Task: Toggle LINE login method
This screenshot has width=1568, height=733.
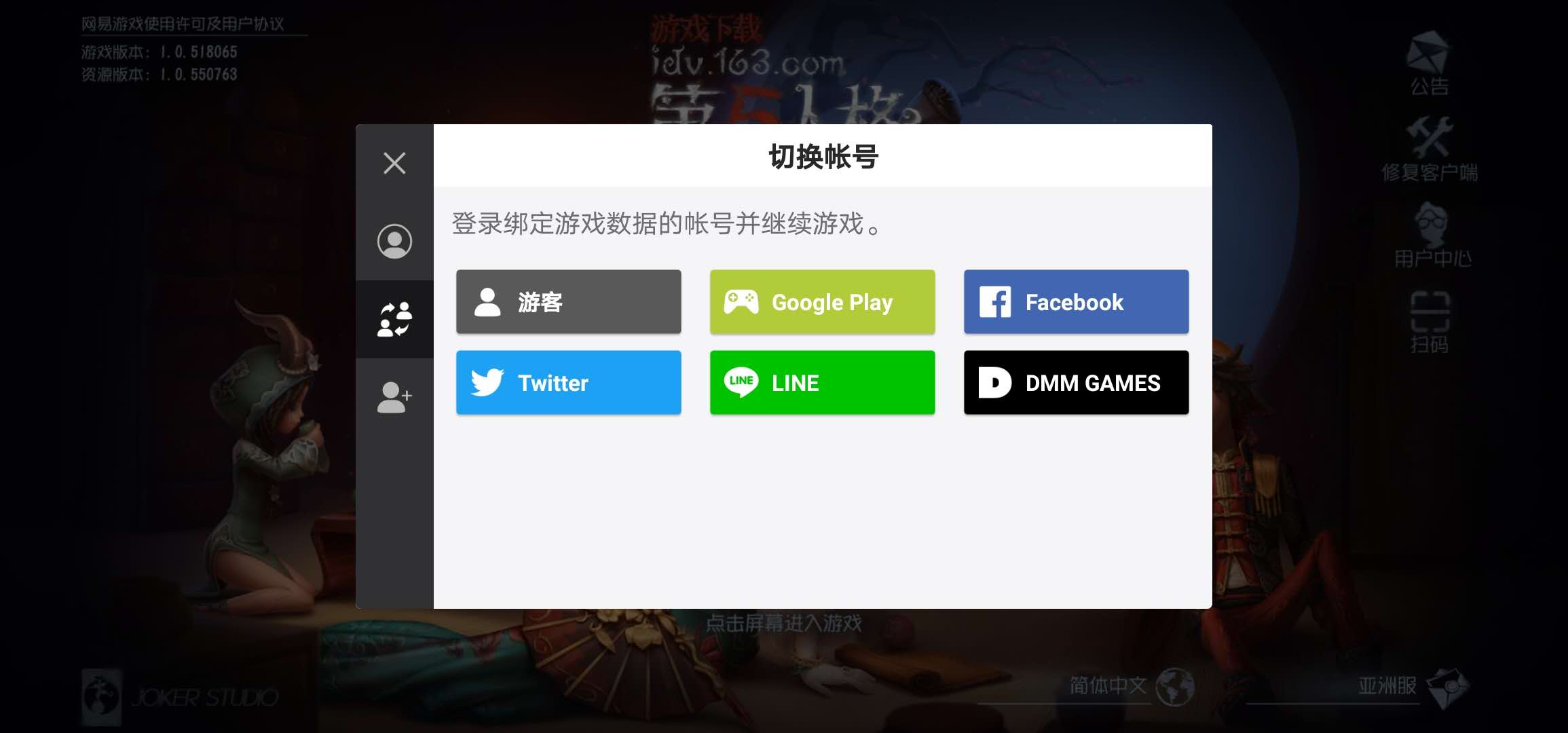Action: pyautogui.click(x=822, y=382)
